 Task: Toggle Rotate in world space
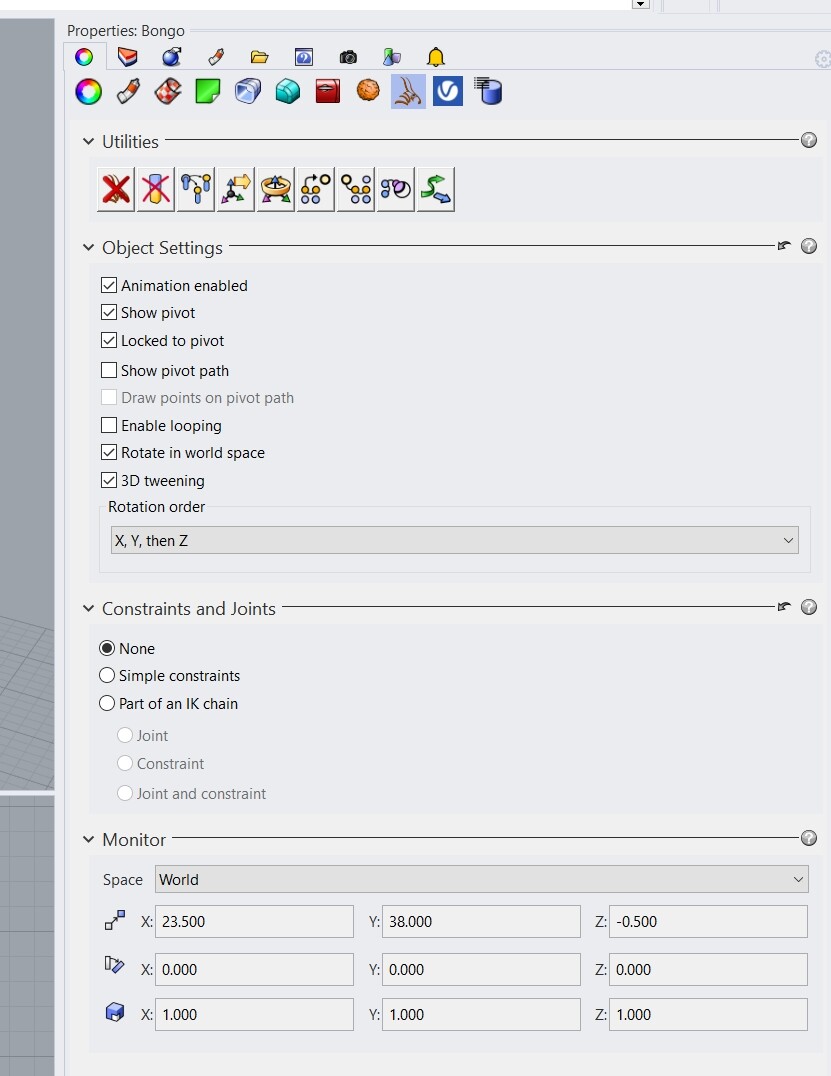(108, 452)
